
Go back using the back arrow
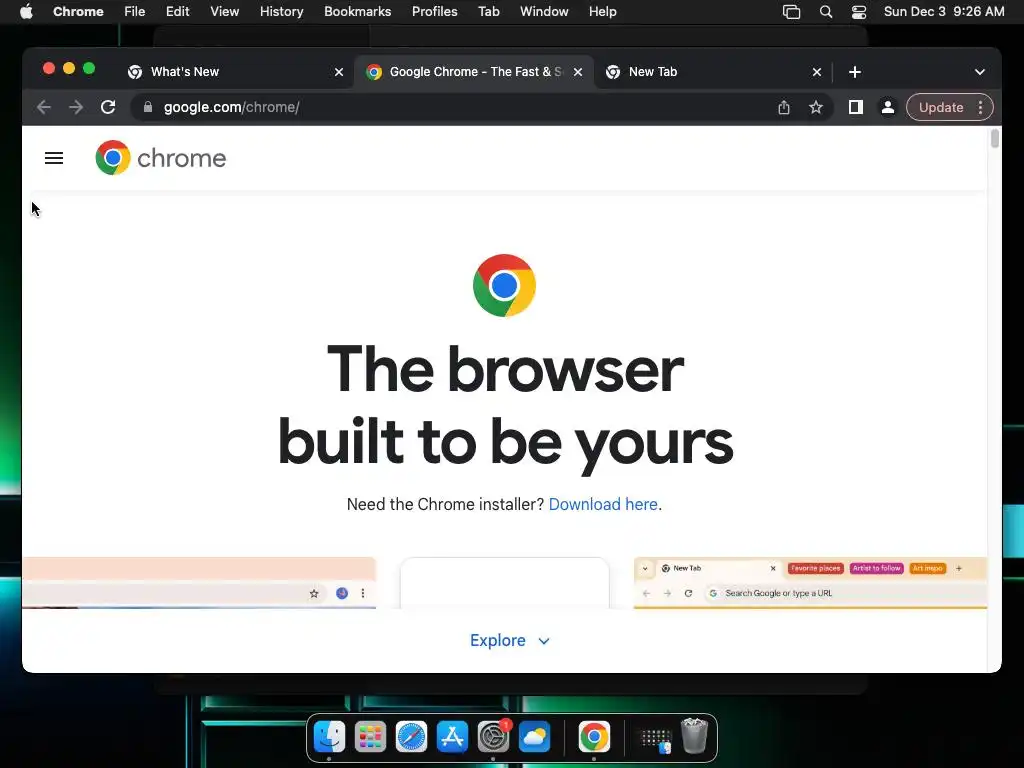(x=44, y=107)
